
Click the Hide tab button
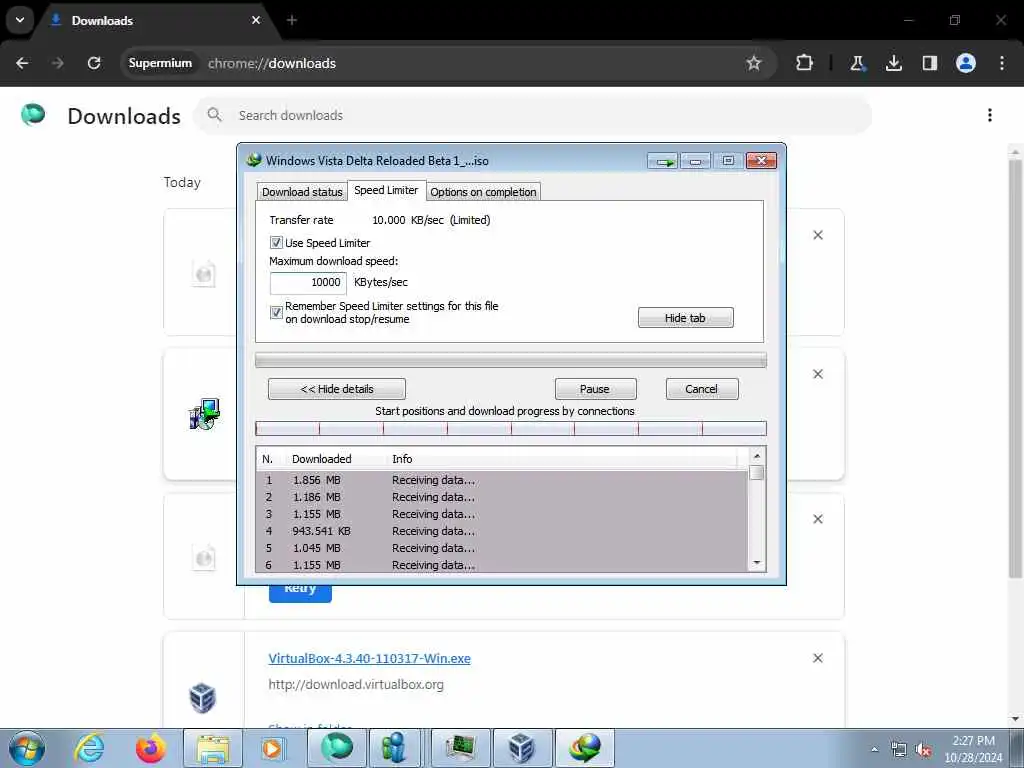click(685, 318)
